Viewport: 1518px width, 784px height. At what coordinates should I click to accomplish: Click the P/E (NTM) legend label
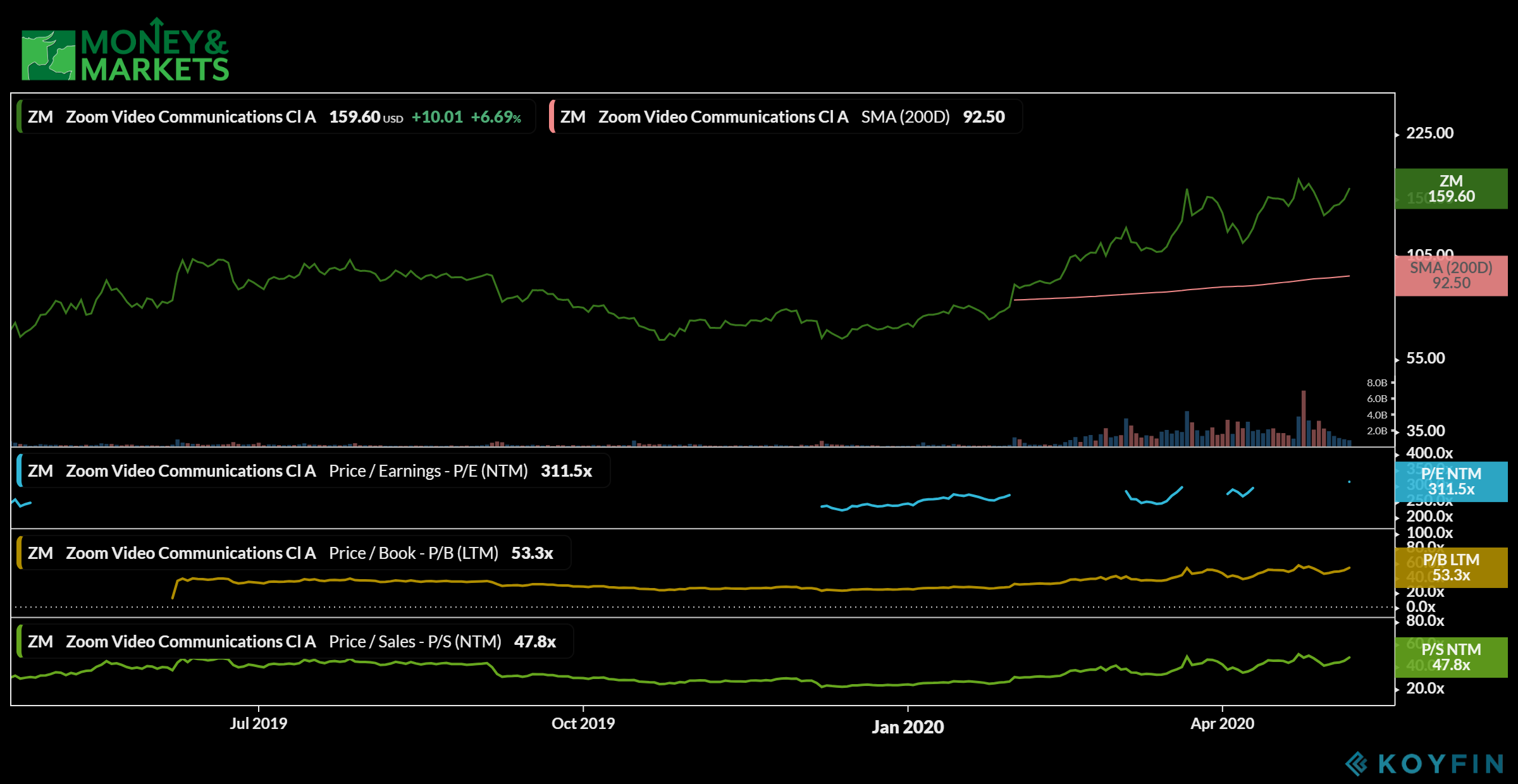[x=313, y=471]
